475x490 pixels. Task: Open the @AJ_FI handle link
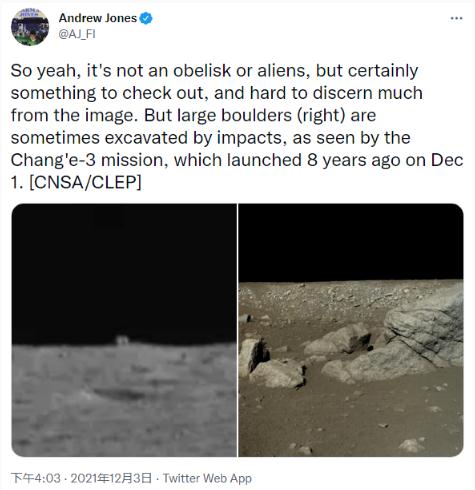pos(77,34)
